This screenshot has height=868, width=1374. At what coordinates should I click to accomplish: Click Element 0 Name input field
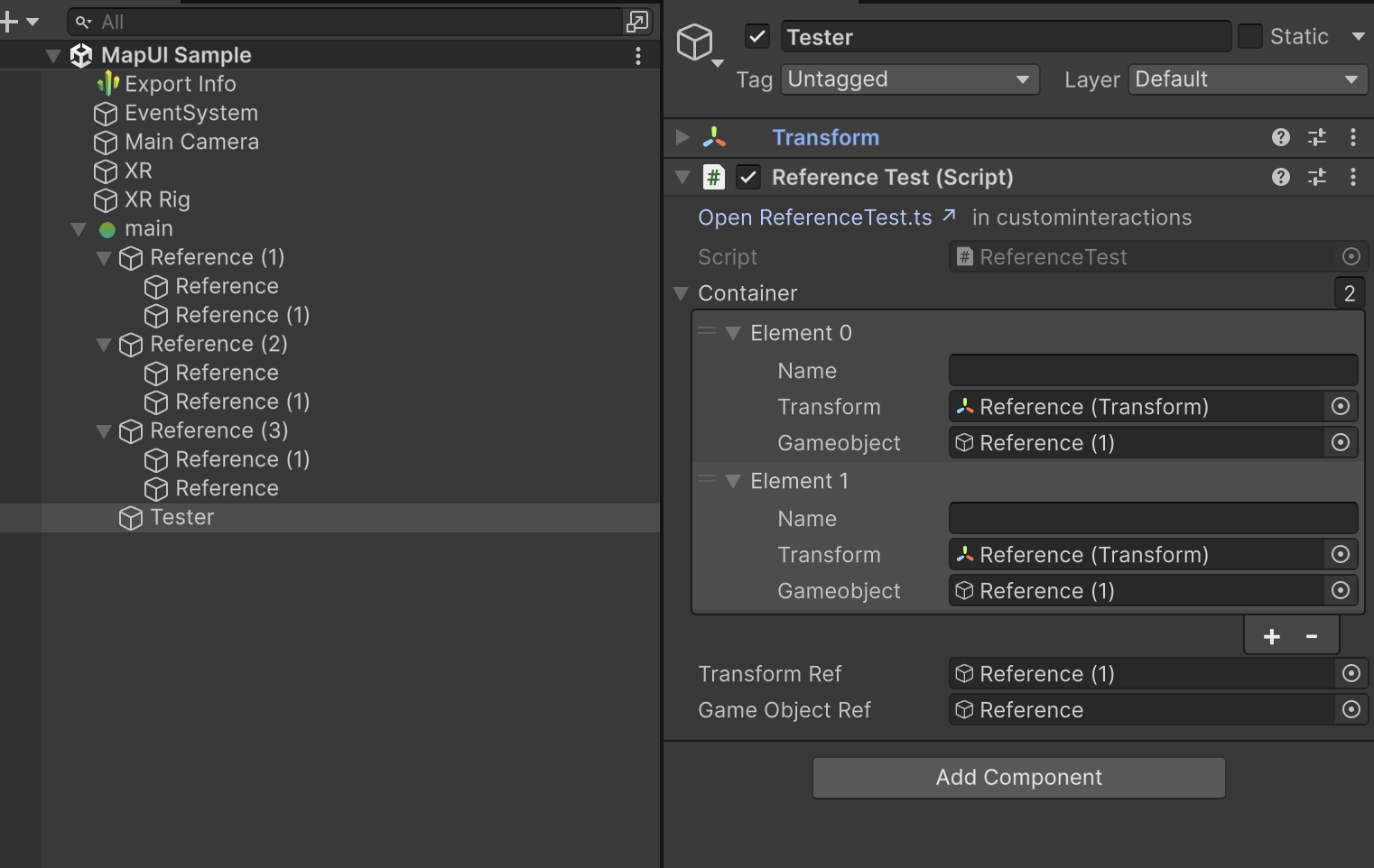coord(1153,371)
